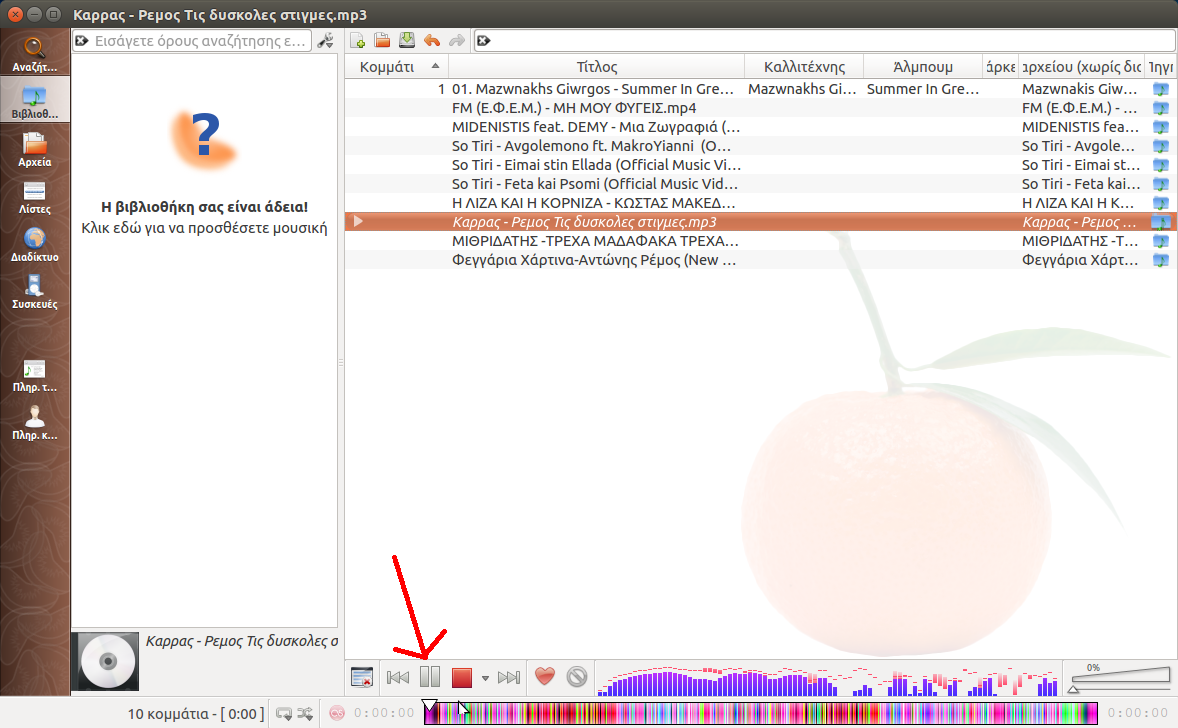Click the album cover art thumbnail
The width and height of the screenshot is (1178, 728).
click(x=105, y=661)
